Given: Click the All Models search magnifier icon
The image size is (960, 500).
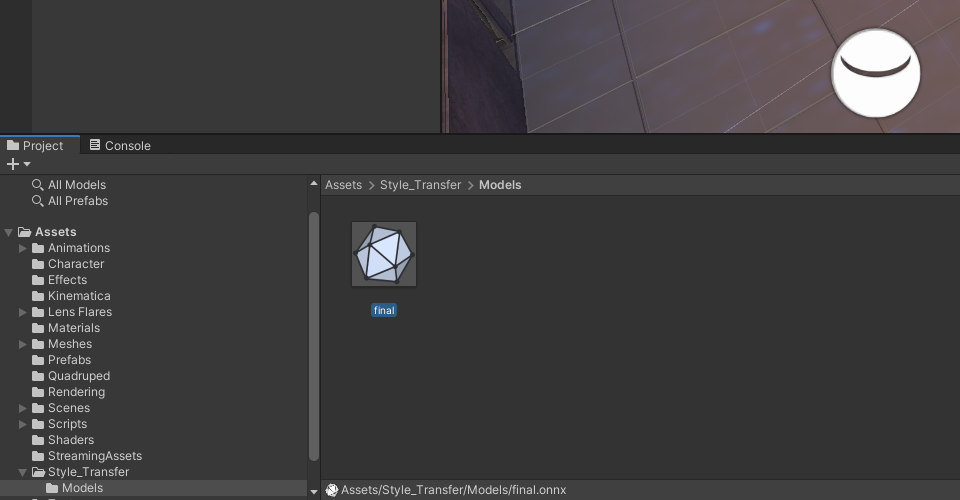Looking at the screenshot, I should 37,184.
